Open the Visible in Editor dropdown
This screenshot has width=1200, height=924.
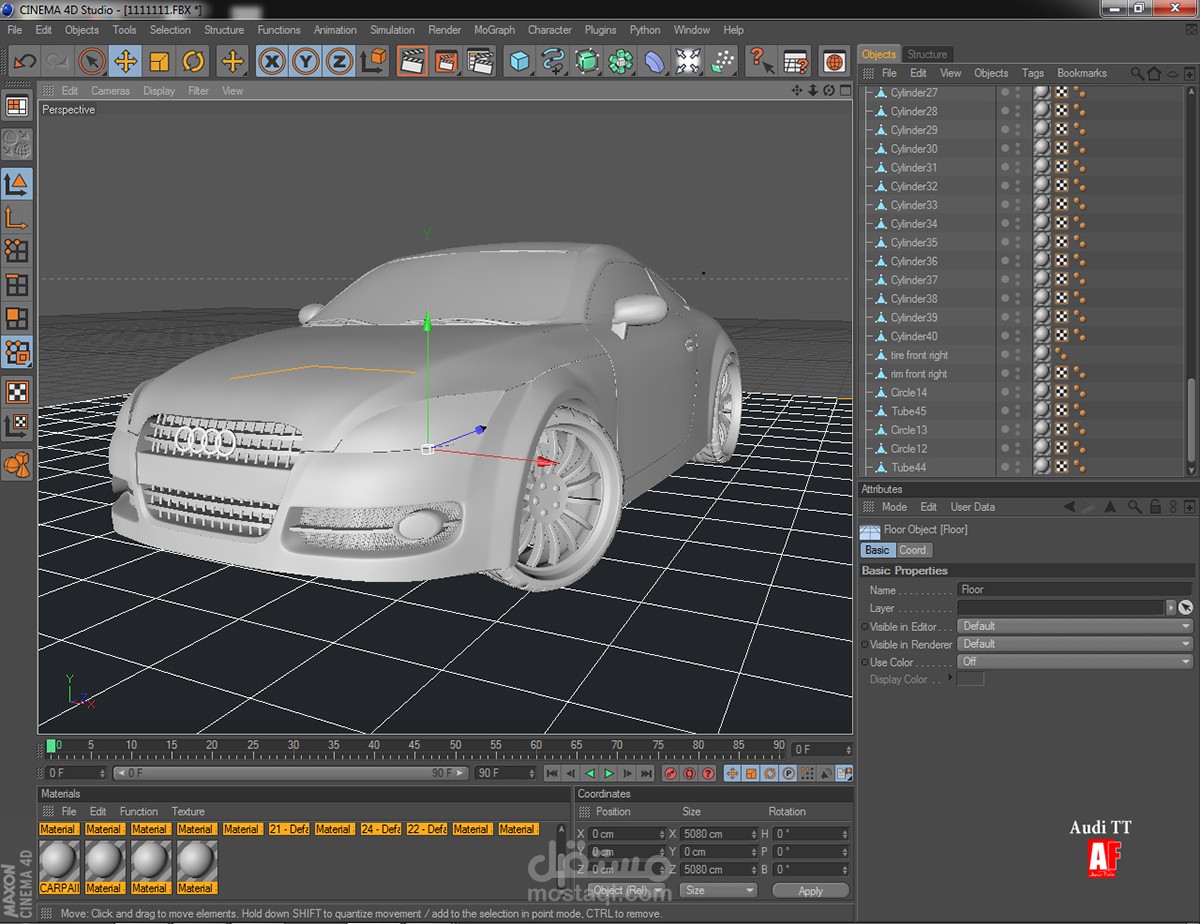click(x=1075, y=626)
